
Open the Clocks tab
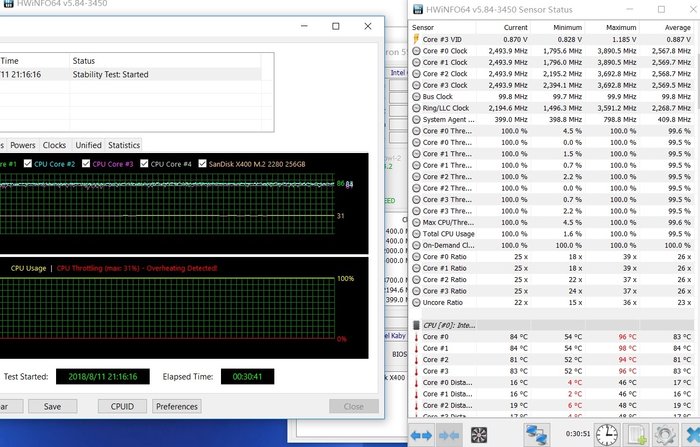tap(54, 145)
